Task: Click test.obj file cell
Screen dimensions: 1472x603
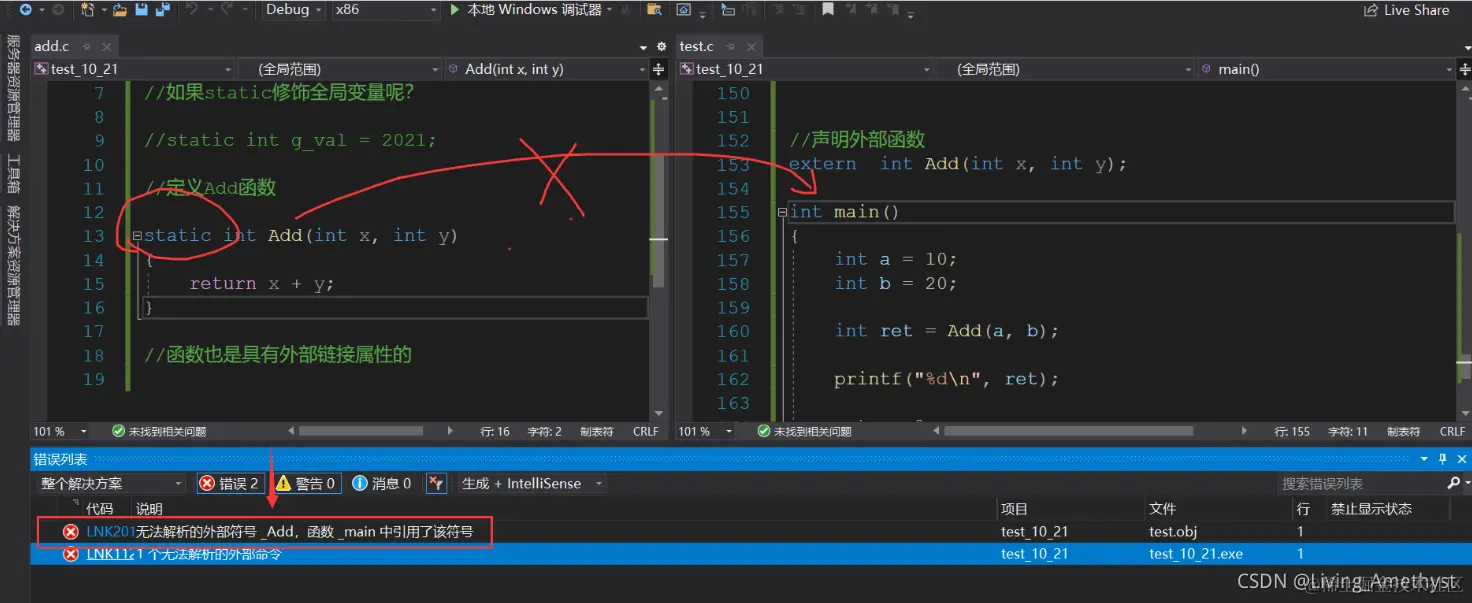Action: tap(1173, 531)
